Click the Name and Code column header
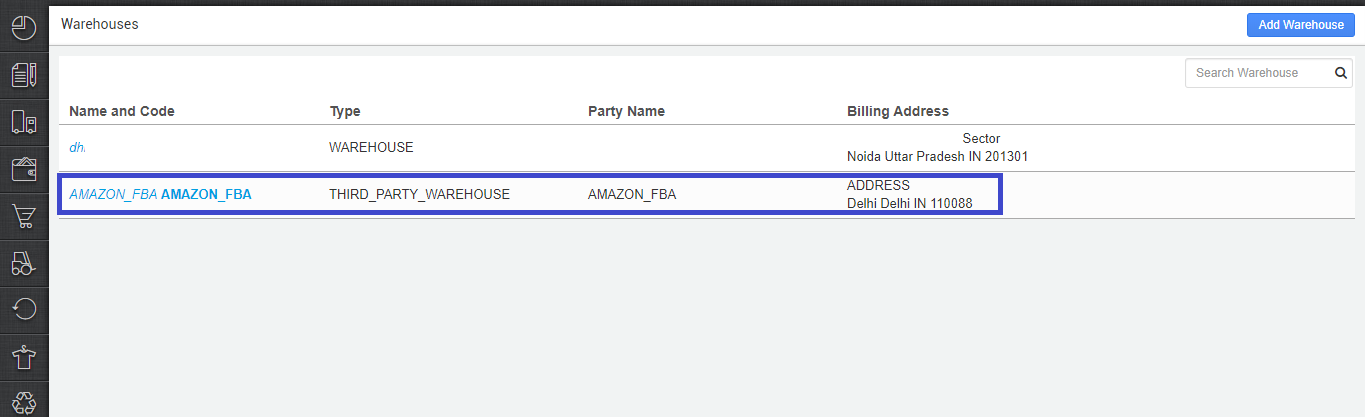This screenshot has width=1365, height=417. pyautogui.click(x=122, y=111)
